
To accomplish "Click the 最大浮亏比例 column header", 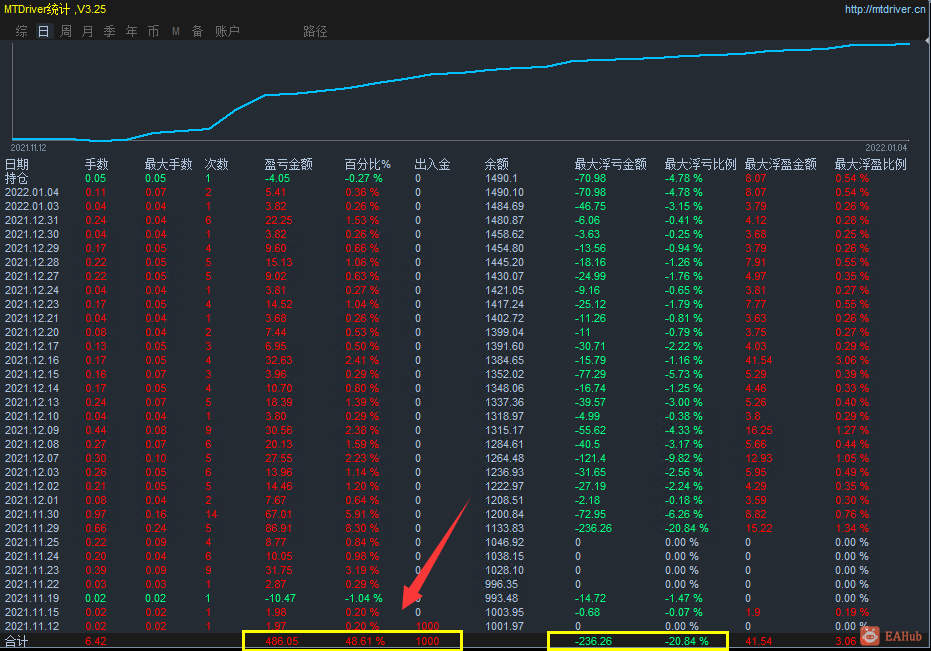I will [700, 165].
